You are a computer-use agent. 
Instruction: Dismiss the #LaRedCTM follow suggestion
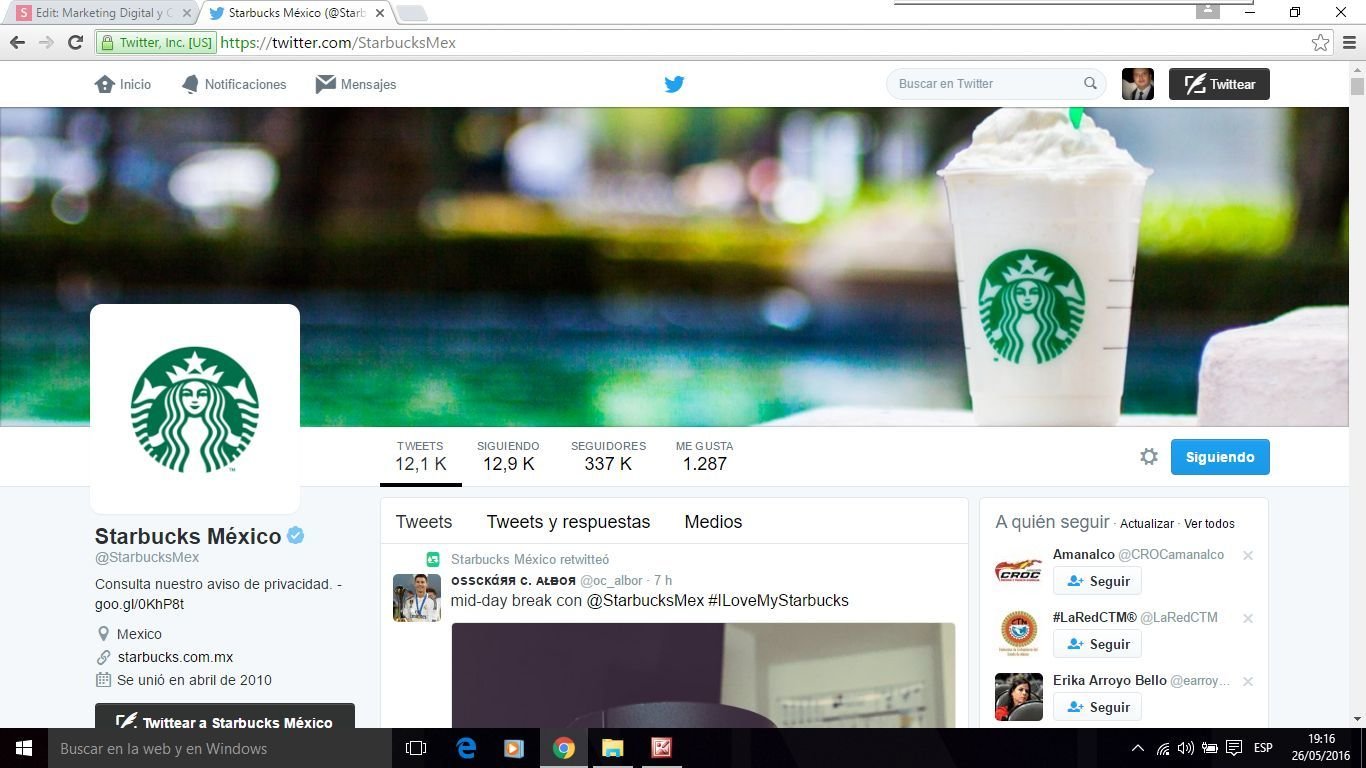point(1248,618)
